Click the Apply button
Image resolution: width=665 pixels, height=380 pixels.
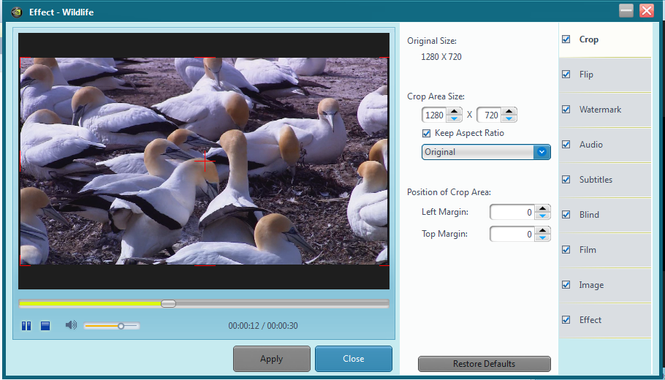point(272,359)
